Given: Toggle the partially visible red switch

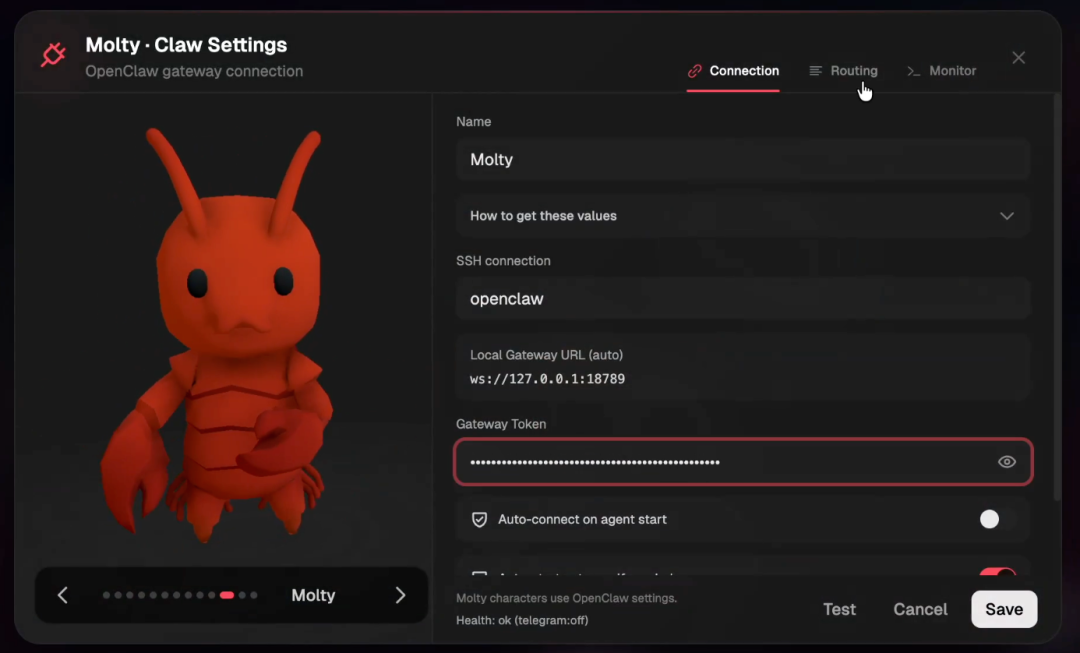Looking at the screenshot, I should (x=996, y=575).
